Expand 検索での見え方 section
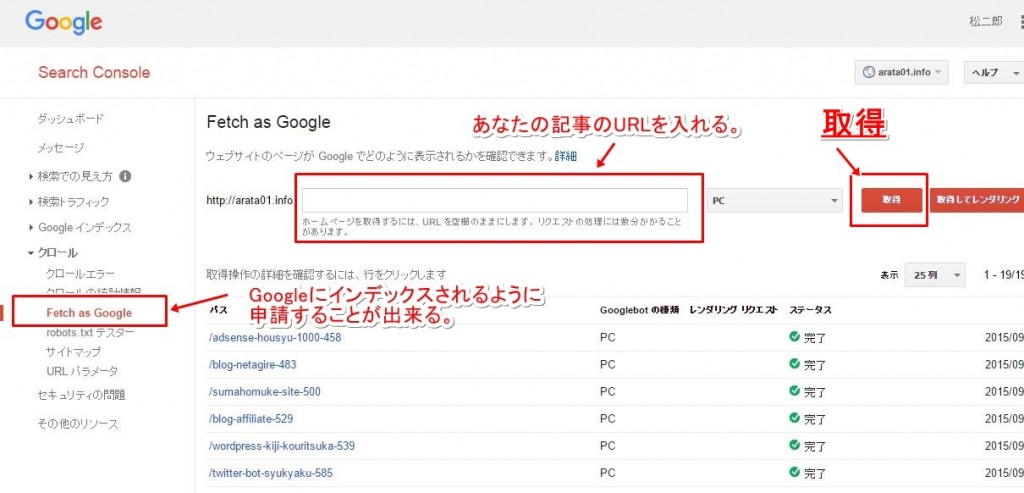The image size is (1024, 493). coord(74,176)
